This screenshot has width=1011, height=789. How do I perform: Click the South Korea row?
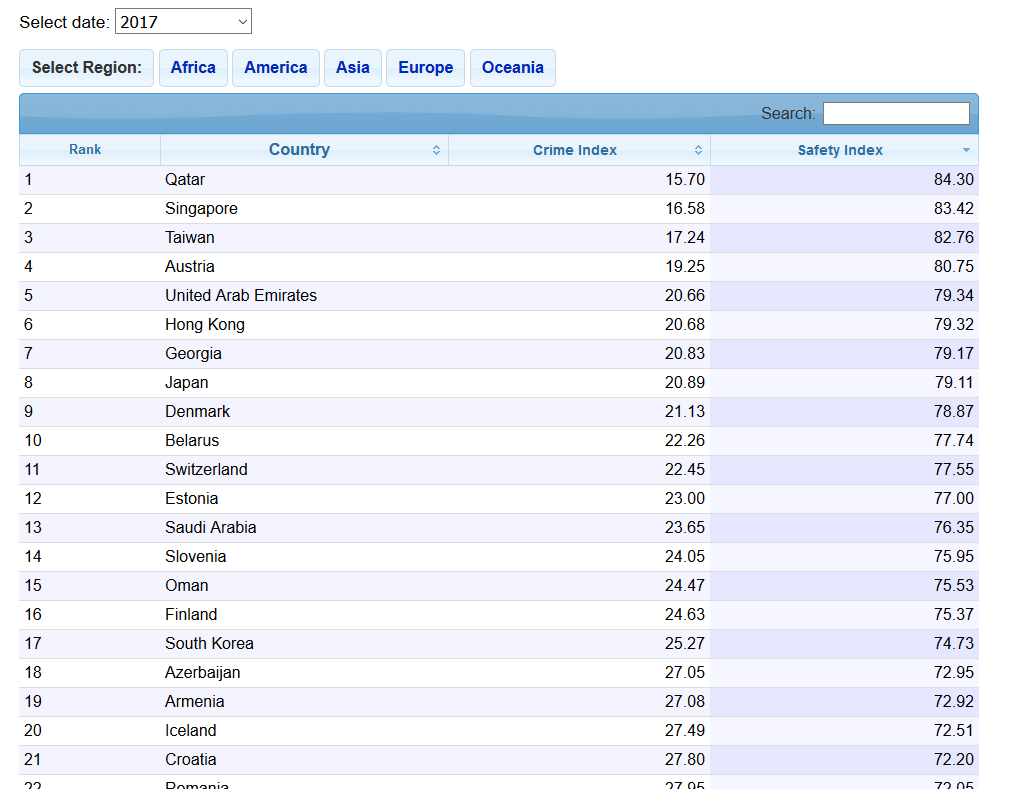[x=209, y=644]
